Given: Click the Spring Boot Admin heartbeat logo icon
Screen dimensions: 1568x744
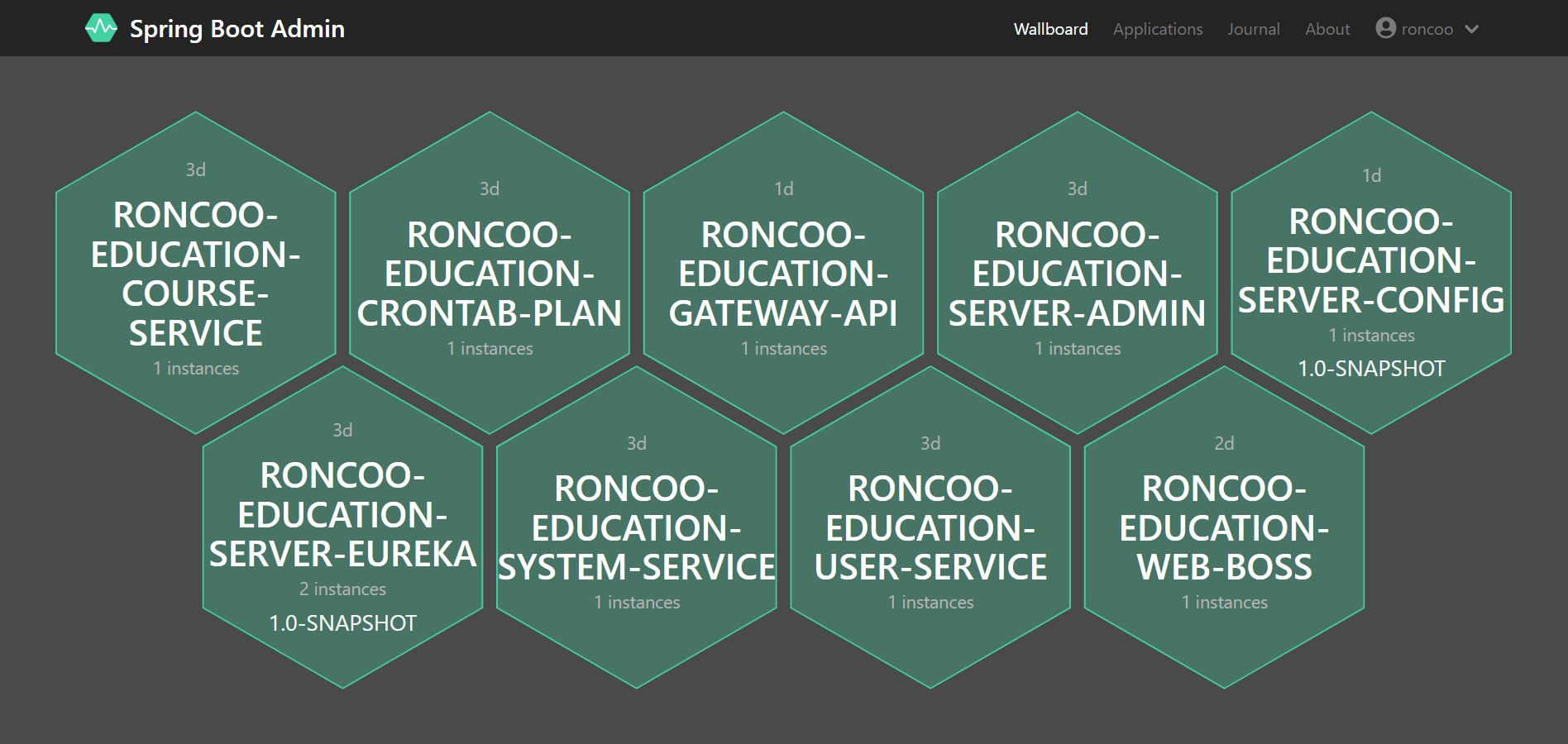Looking at the screenshot, I should coord(101,28).
